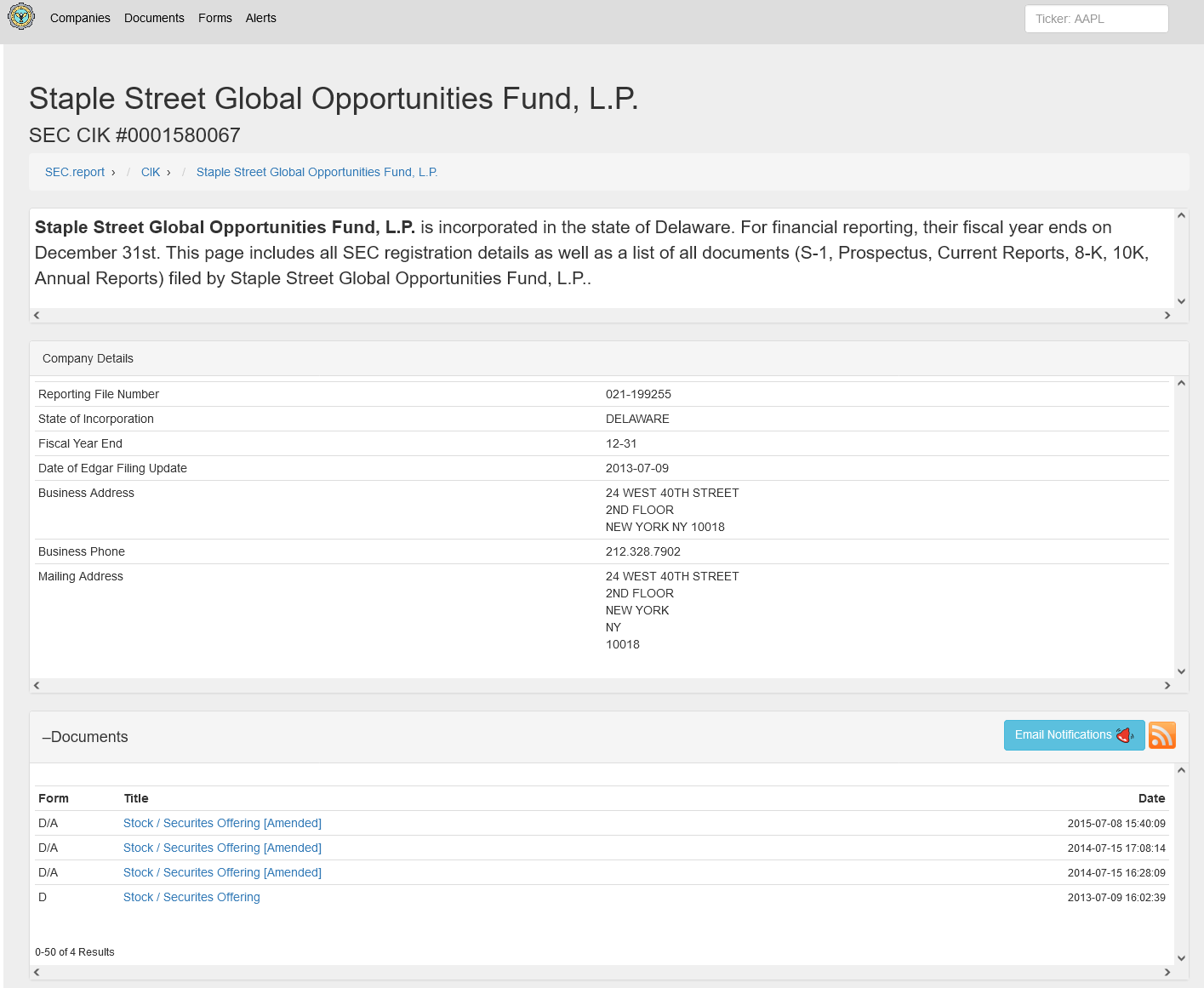Click the description box scroll right arrow
The height and width of the screenshot is (988, 1204).
(x=1167, y=315)
